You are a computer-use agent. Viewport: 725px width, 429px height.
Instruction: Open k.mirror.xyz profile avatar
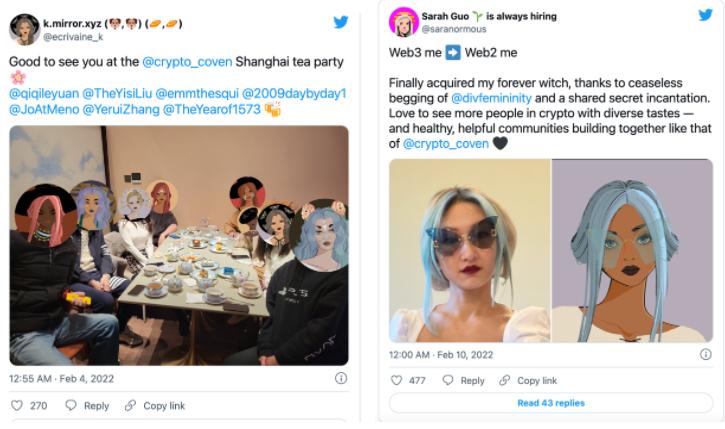tap(24, 29)
